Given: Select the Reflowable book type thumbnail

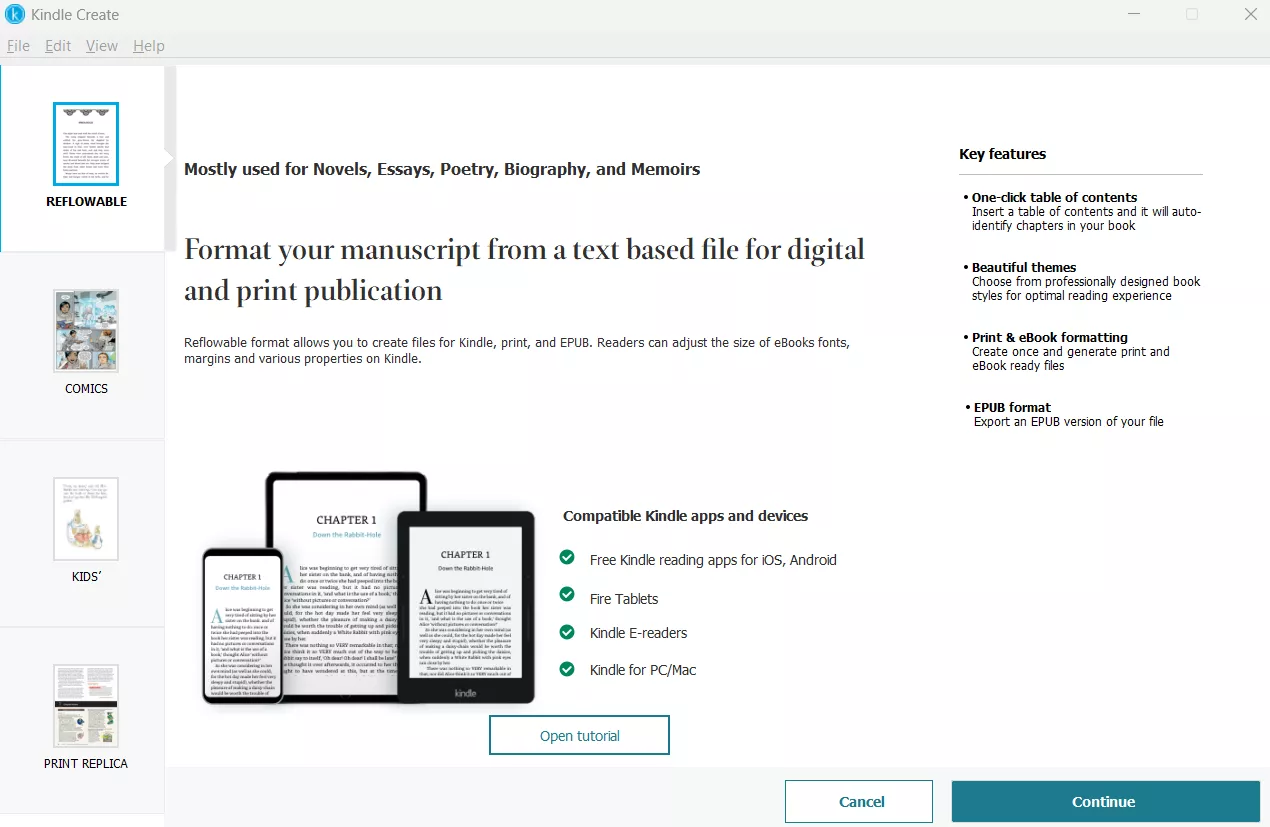Looking at the screenshot, I should point(86,144).
